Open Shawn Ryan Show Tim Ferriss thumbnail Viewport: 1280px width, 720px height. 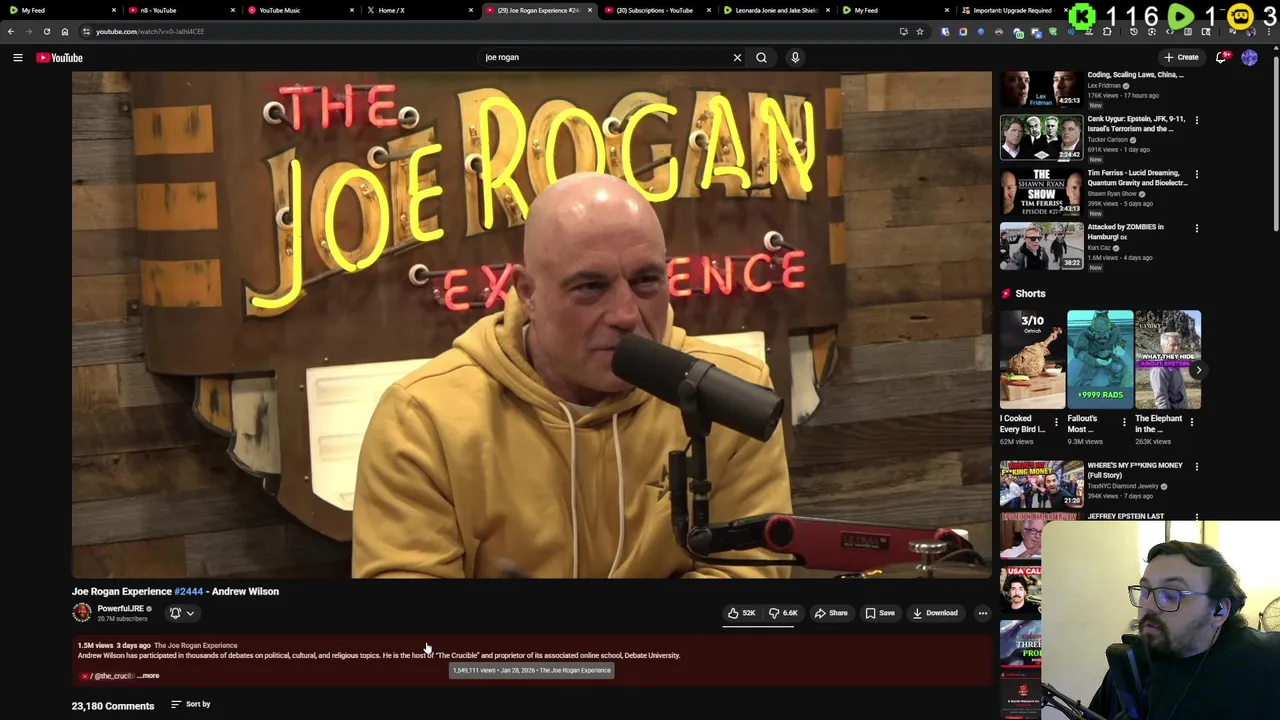tap(1041, 191)
